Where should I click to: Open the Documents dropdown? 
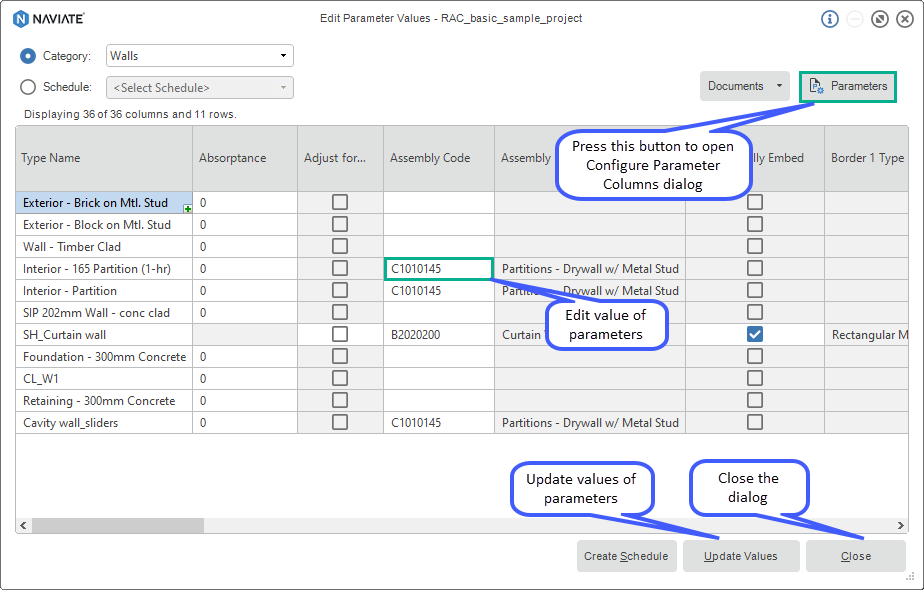744,87
